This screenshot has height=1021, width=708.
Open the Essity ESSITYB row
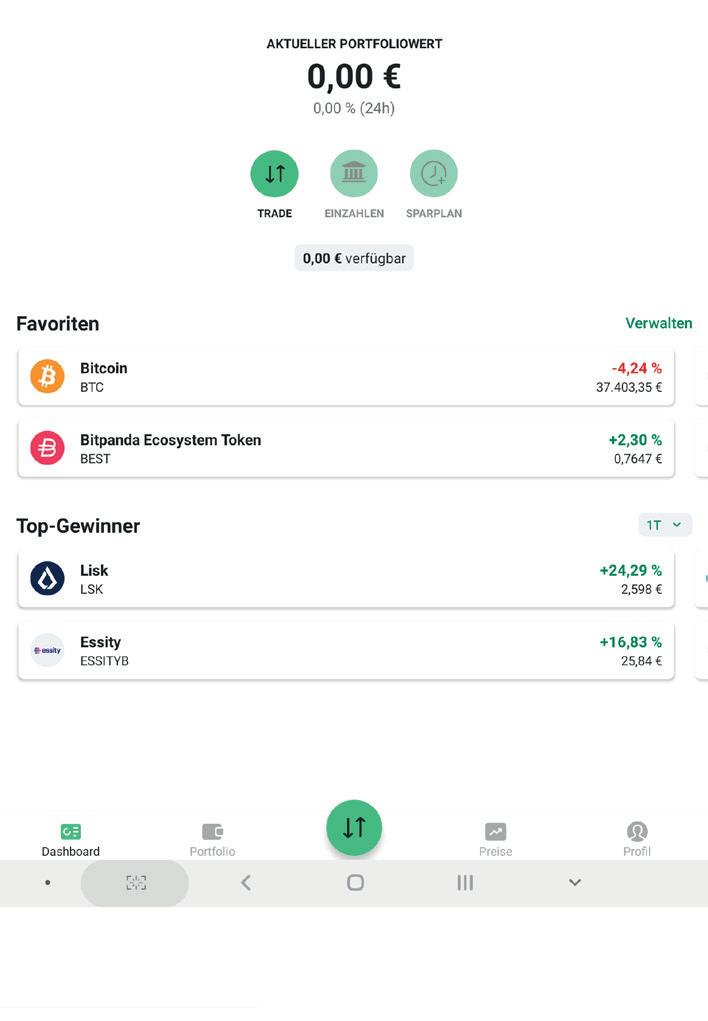tap(345, 650)
